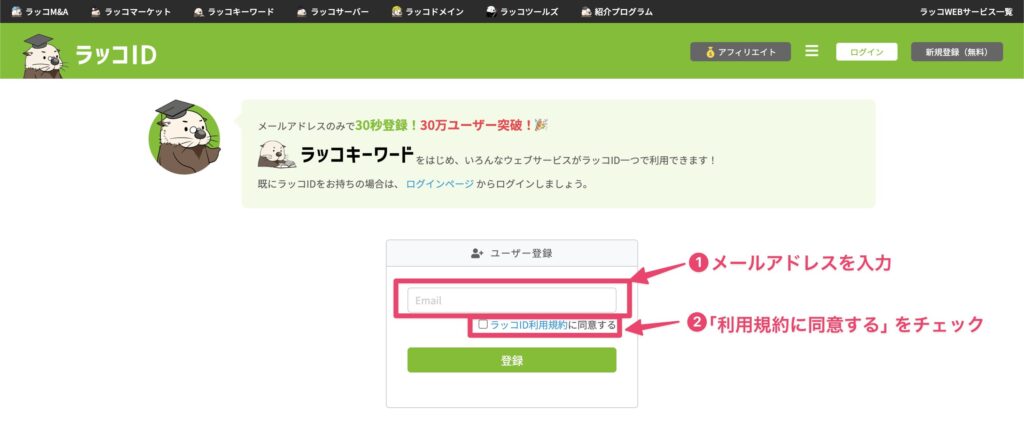
Task: Open the アフィリエイト button
Action: (x=741, y=52)
